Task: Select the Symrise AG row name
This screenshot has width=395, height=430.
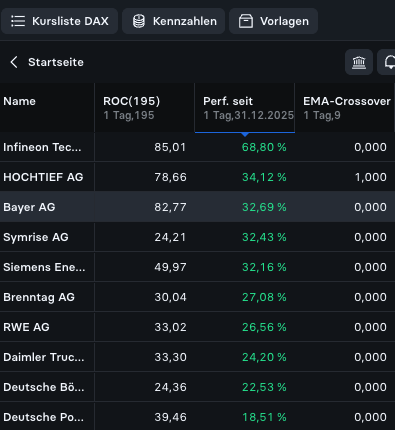Action: tap(36, 237)
